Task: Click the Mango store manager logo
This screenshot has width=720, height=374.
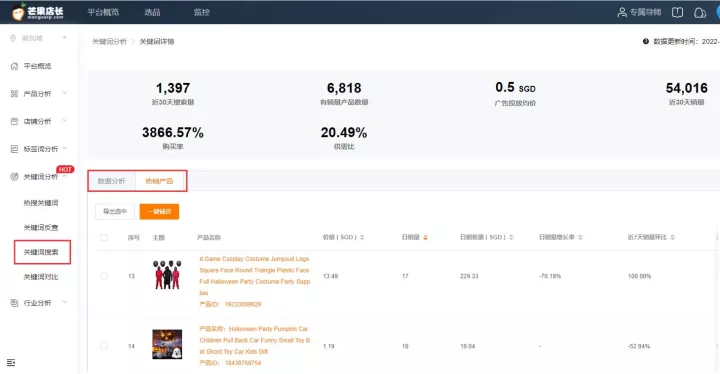Action: pos(38,11)
